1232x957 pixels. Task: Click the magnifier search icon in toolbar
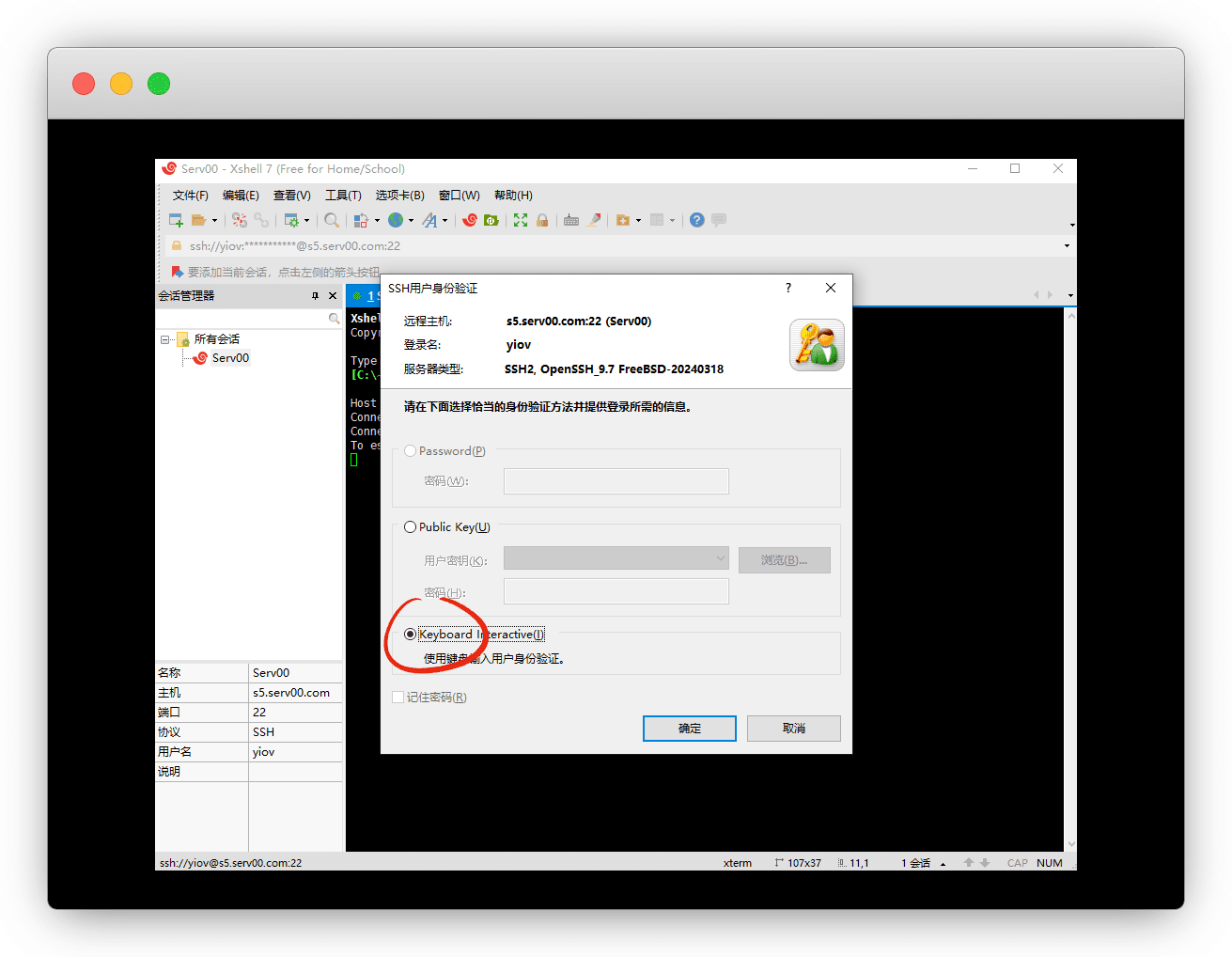332,220
